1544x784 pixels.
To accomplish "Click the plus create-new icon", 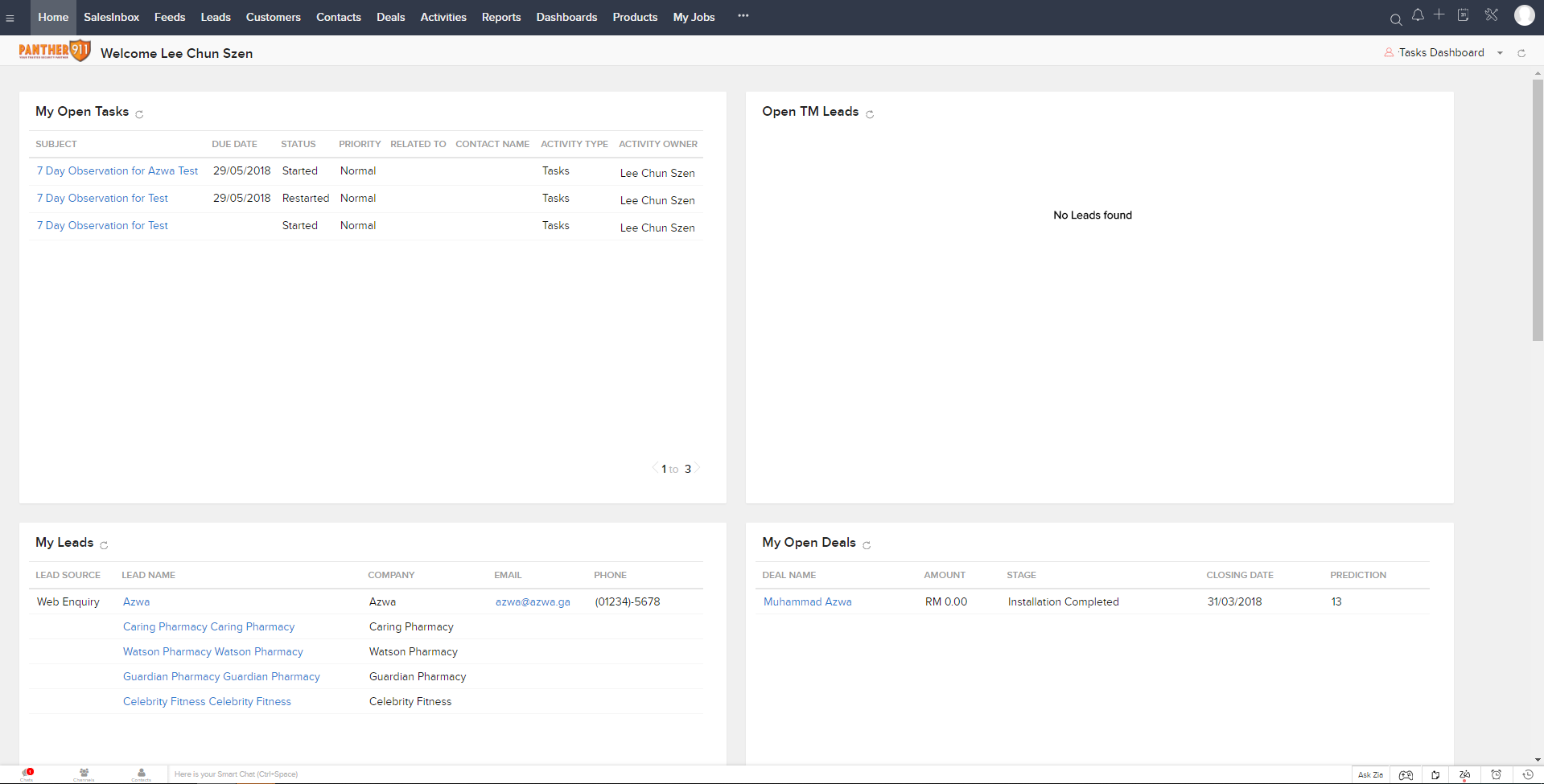I will pyautogui.click(x=1439, y=14).
